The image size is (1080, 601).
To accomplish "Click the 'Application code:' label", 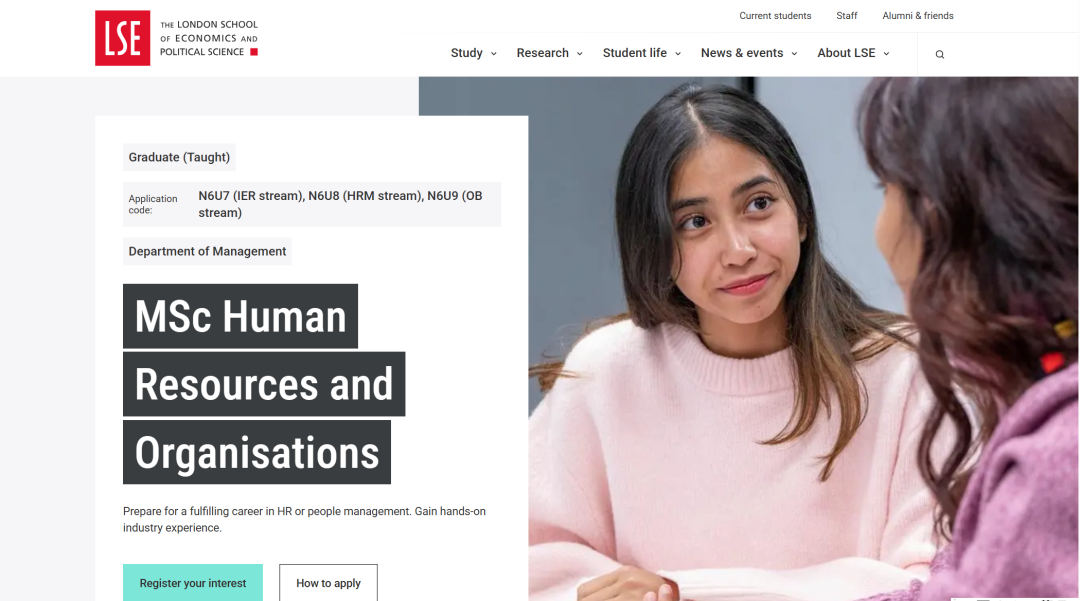I will (x=153, y=204).
